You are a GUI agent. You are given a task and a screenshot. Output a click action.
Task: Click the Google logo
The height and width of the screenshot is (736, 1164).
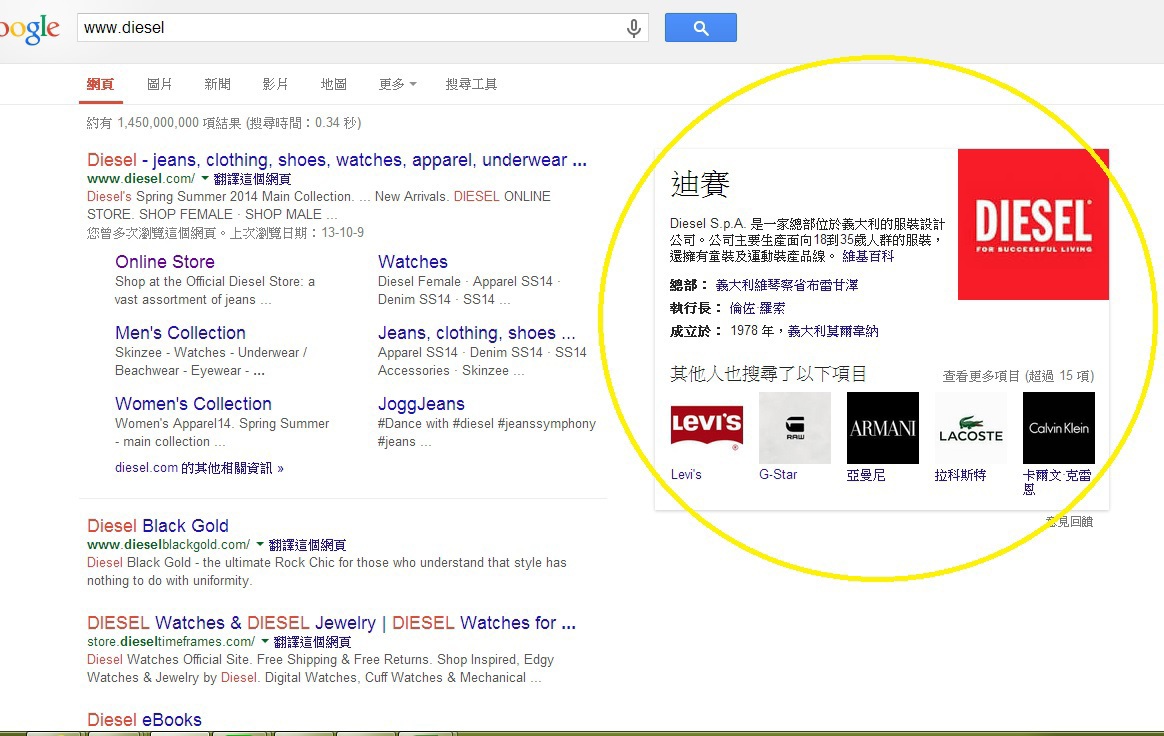(28, 29)
